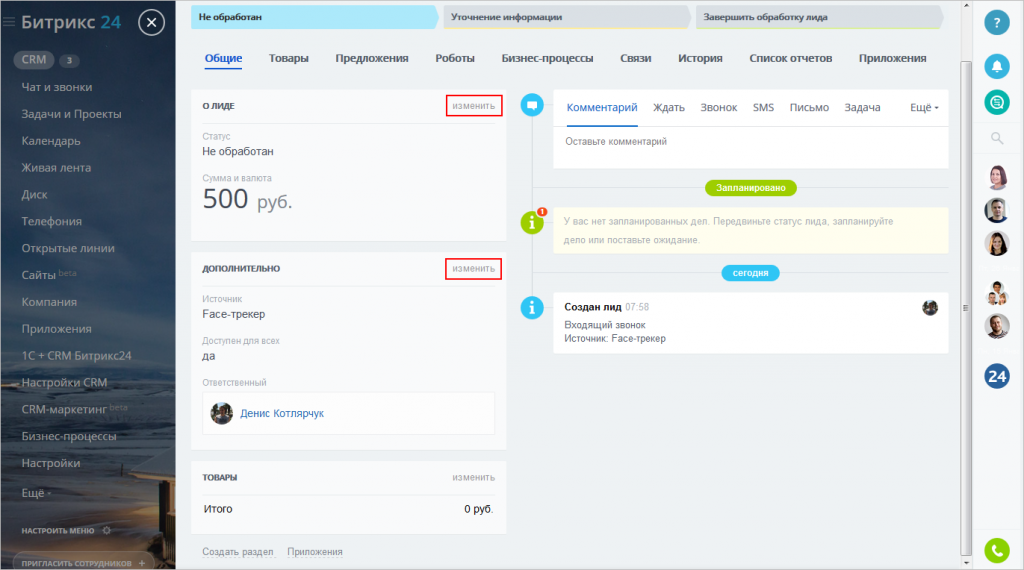Image resolution: width=1024 pixels, height=570 pixels.
Task: Open notifications bell icon
Action: pos(997,66)
